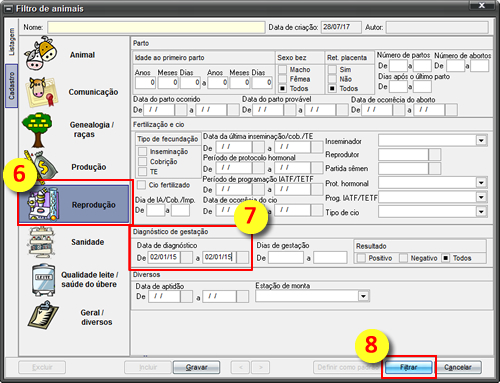Screen dimensions: 500x383
Task: Toggle Todos under Sexo bez
Action: [x=283, y=89]
